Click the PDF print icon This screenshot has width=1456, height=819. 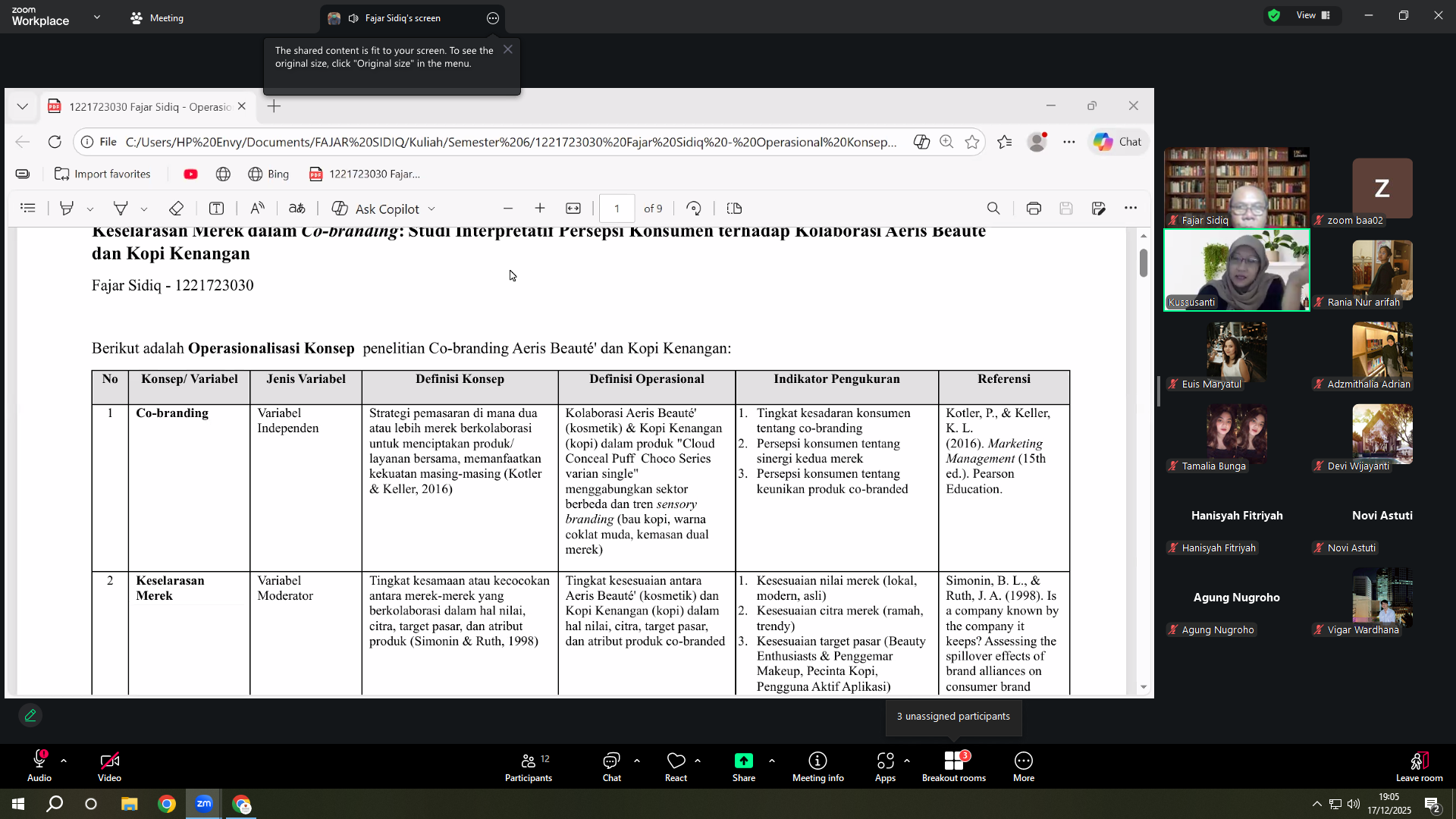coord(1034,209)
